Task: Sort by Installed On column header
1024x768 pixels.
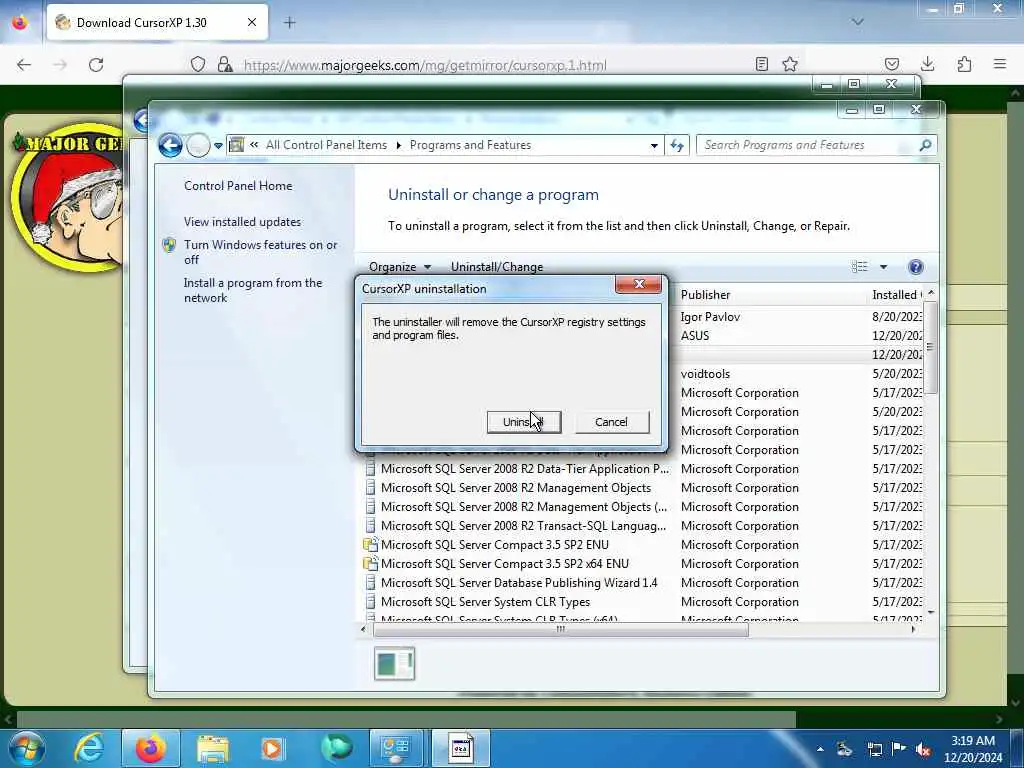Action: [x=896, y=295]
